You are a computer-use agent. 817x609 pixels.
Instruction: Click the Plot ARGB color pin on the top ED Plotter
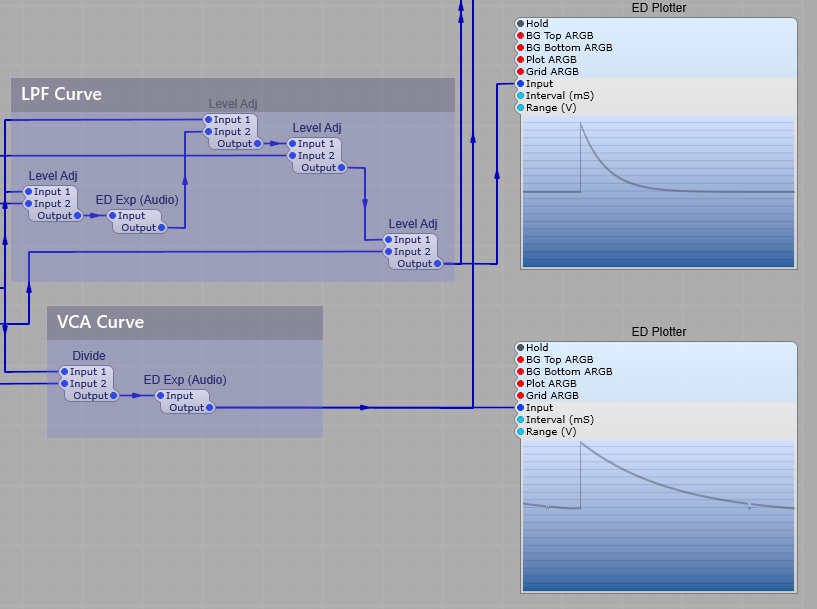coord(522,59)
